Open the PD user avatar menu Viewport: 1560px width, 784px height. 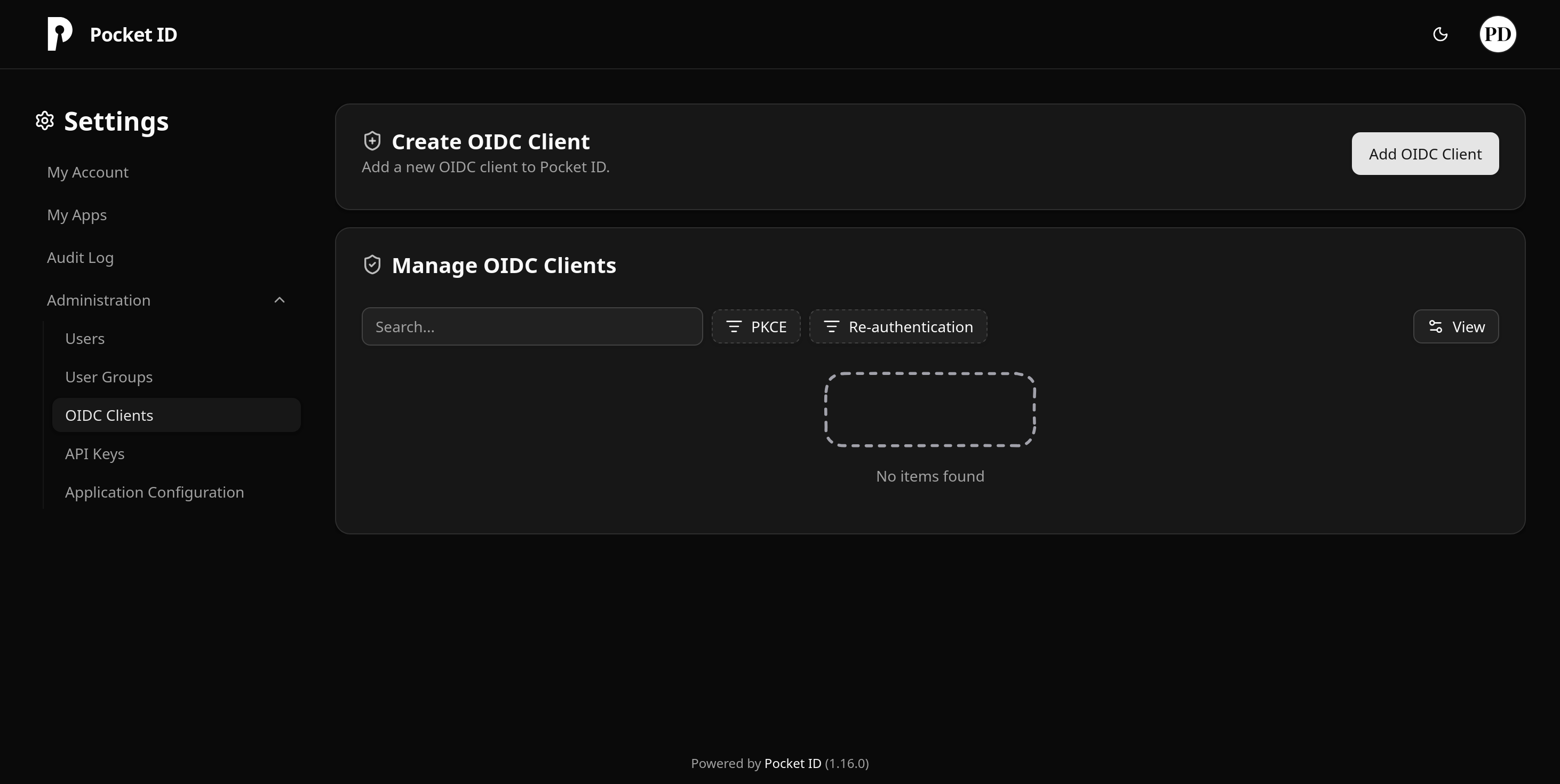pyautogui.click(x=1497, y=34)
